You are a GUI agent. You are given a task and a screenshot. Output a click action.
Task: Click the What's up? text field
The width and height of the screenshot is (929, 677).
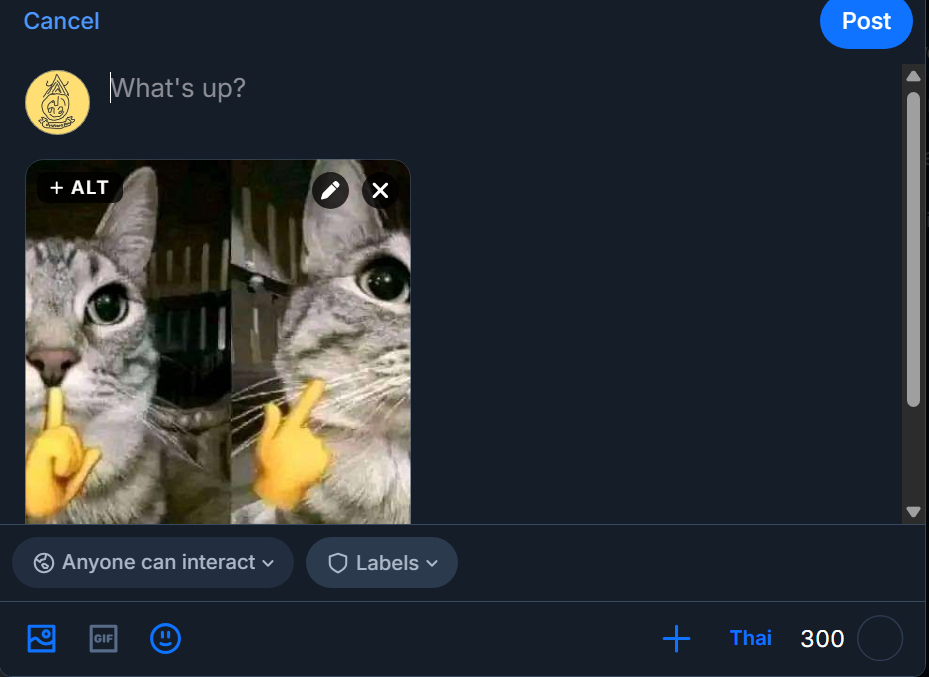point(400,88)
